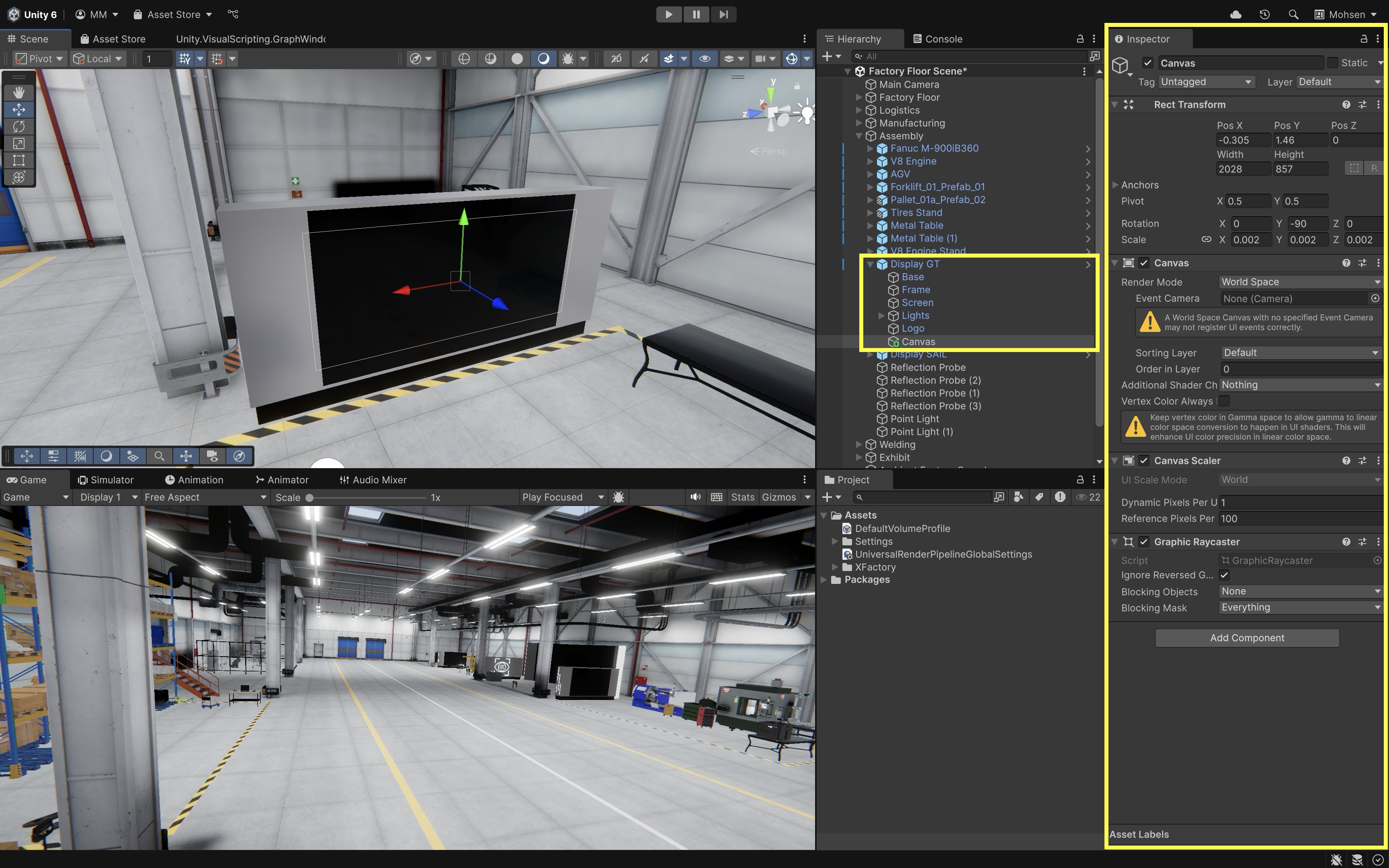Open Undo History clock icon

point(1264,14)
